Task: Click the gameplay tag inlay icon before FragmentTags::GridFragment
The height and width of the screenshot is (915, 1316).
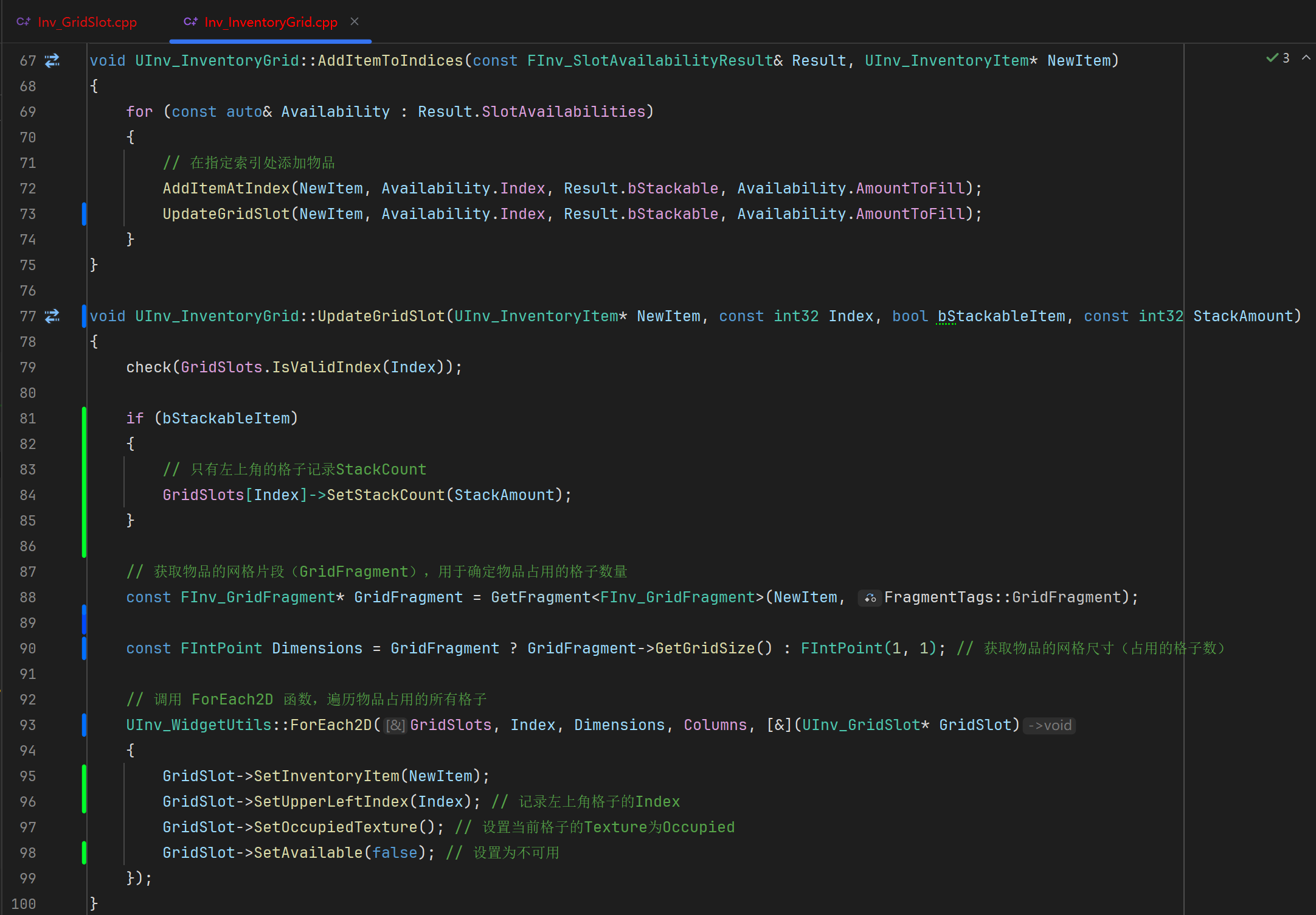Action: click(870, 598)
